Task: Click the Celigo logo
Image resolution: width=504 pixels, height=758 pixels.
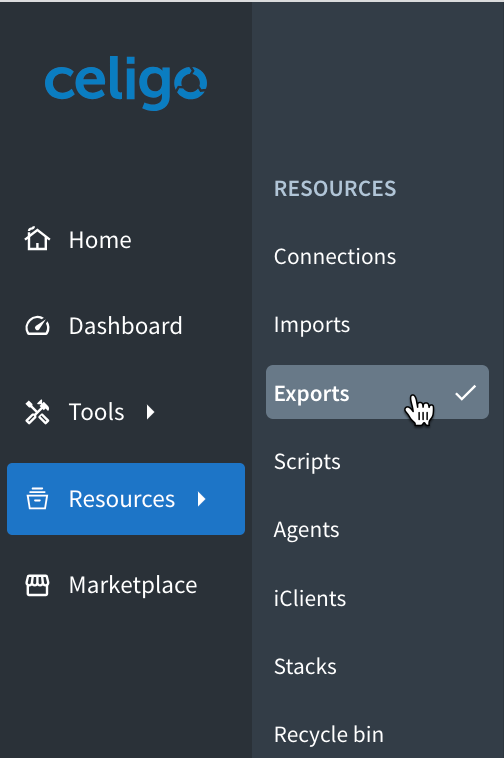Action: point(126,83)
